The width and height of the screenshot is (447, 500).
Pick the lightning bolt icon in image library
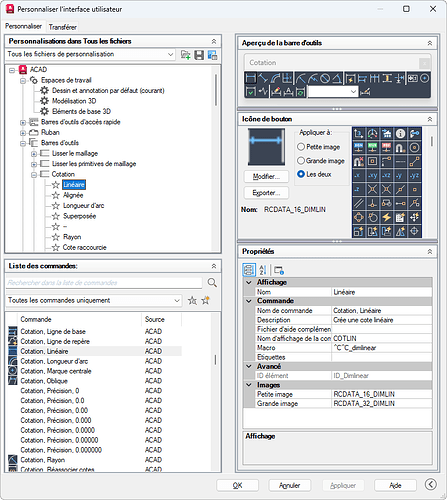386,217
